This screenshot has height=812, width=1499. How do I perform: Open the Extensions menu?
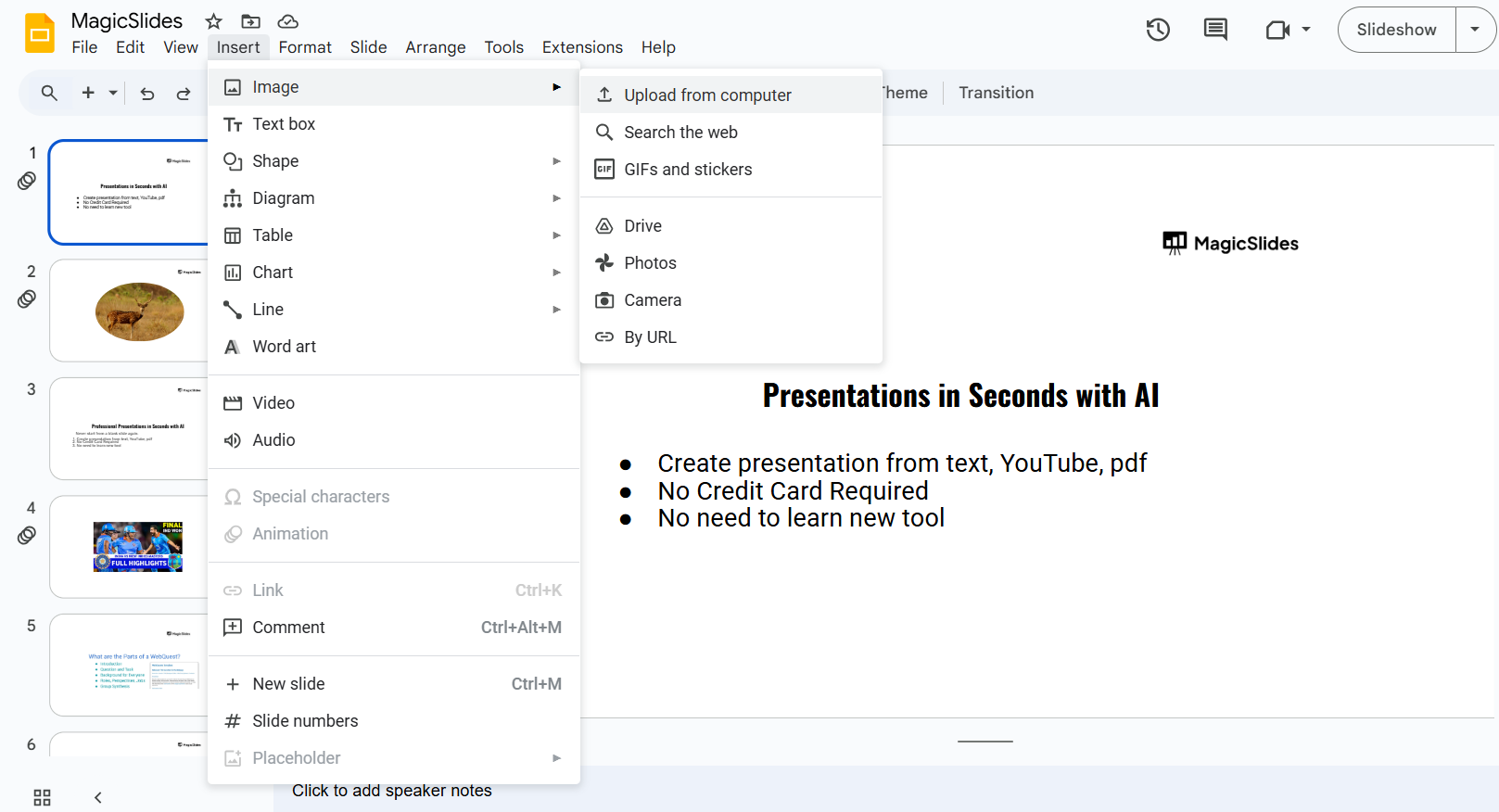tap(582, 47)
